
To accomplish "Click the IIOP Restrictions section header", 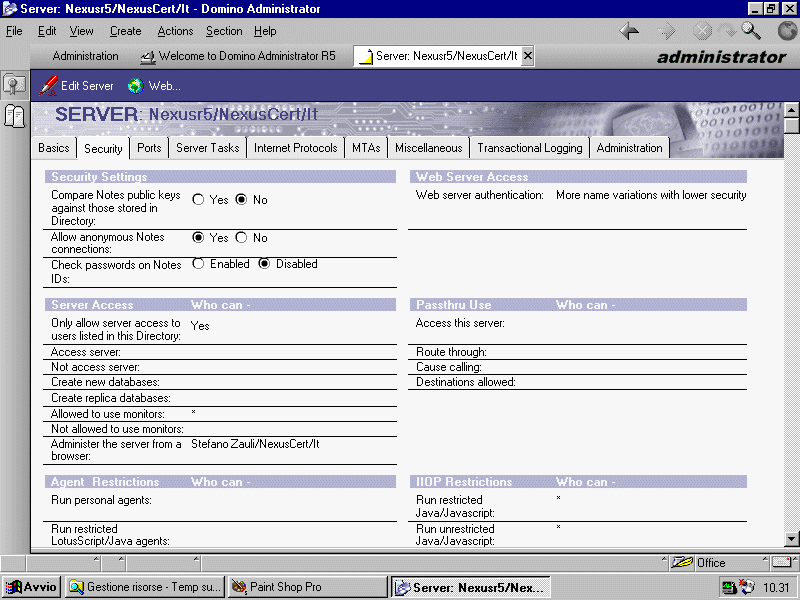I will 578,482.
